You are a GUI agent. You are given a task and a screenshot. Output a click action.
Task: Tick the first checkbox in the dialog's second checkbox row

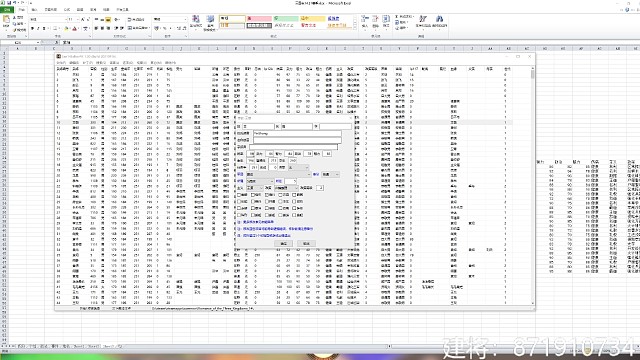(x=239, y=202)
